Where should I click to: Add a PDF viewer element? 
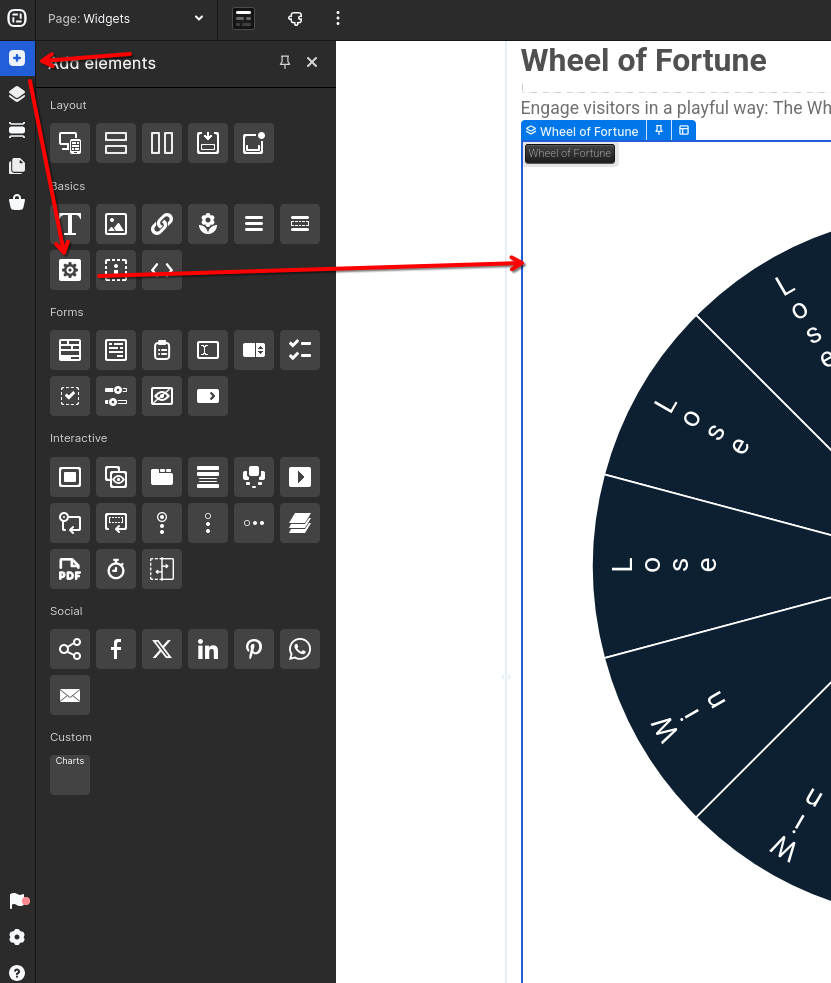pos(70,568)
